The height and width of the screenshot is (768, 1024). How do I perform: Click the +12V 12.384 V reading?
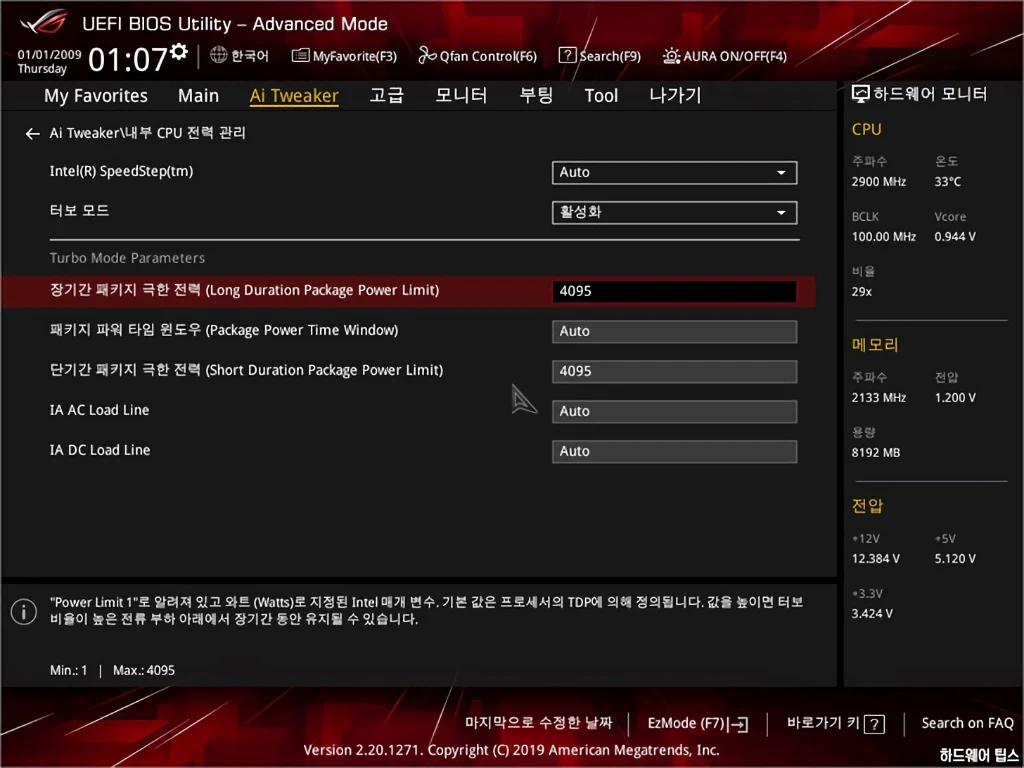click(x=876, y=559)
